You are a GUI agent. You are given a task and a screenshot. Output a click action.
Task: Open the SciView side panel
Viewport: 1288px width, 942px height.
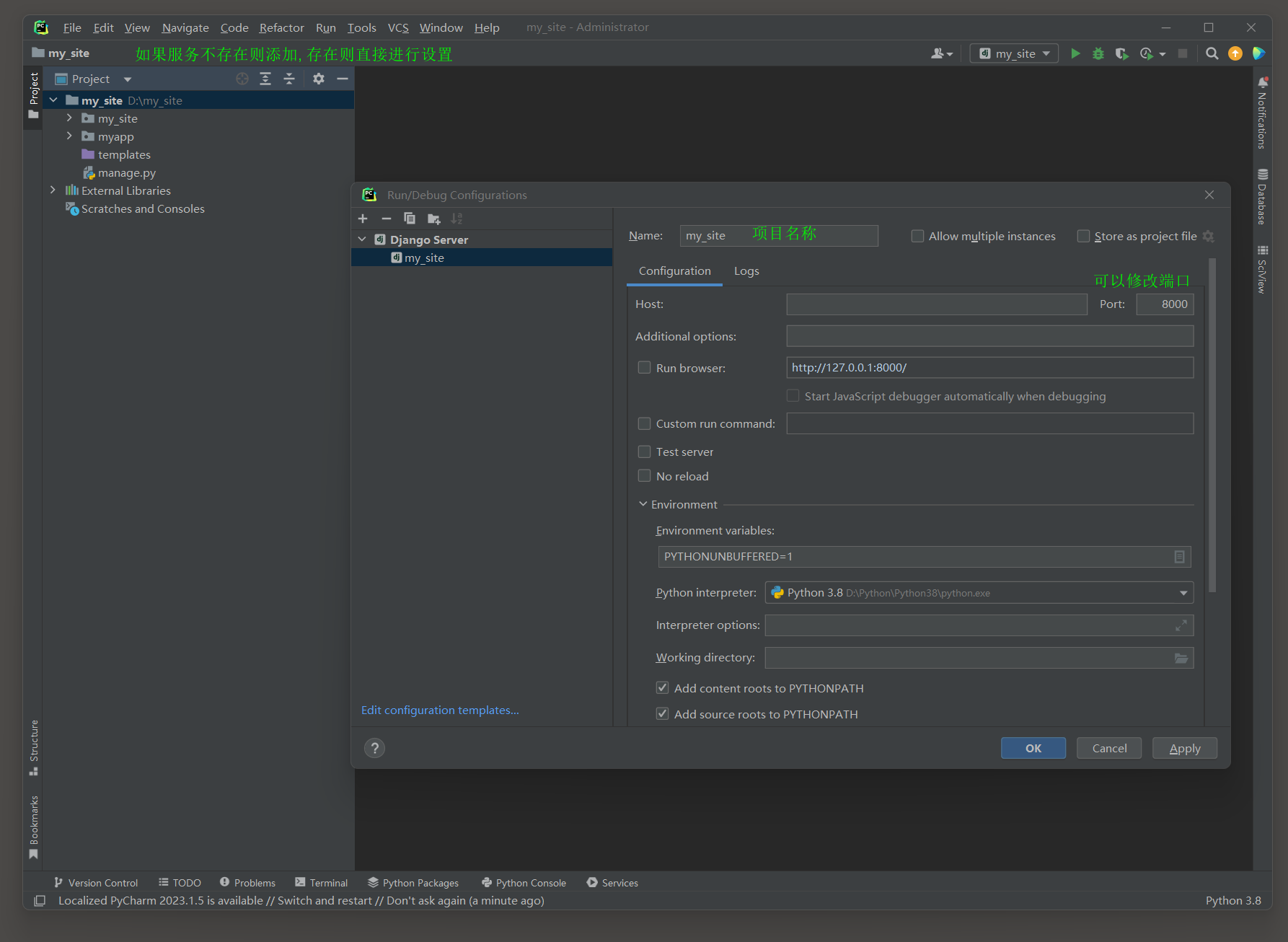(1262, 269)
